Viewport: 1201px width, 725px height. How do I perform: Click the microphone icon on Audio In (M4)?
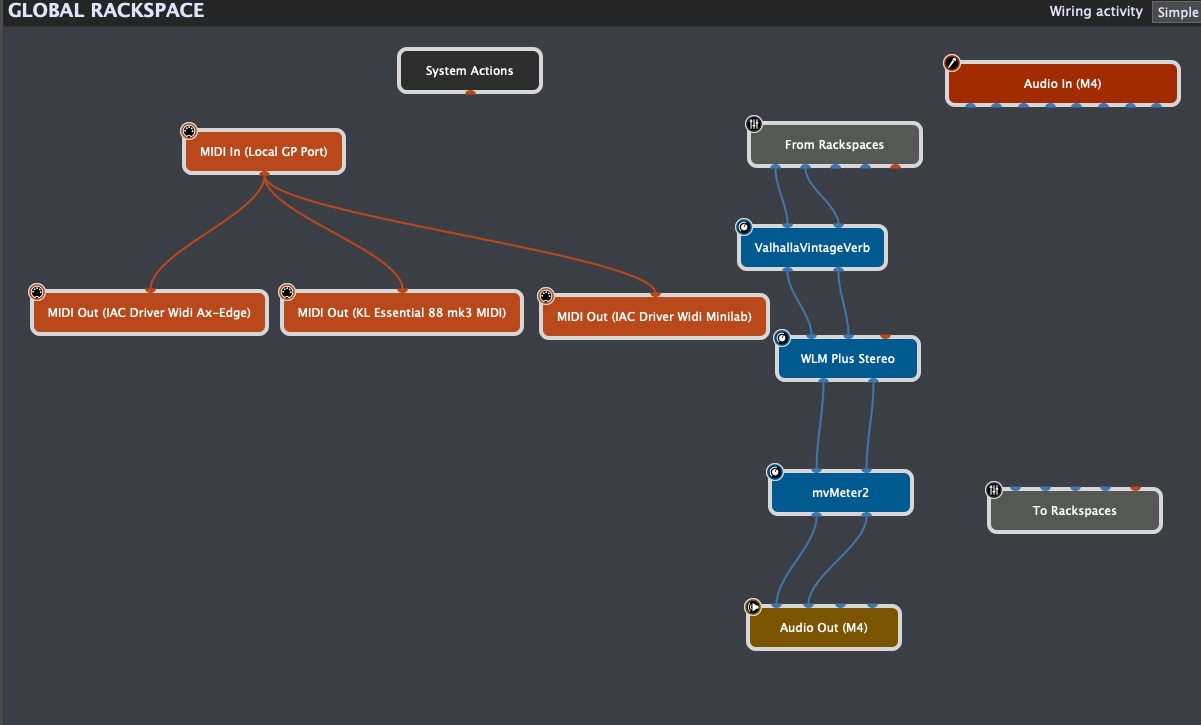pos(952,63)
